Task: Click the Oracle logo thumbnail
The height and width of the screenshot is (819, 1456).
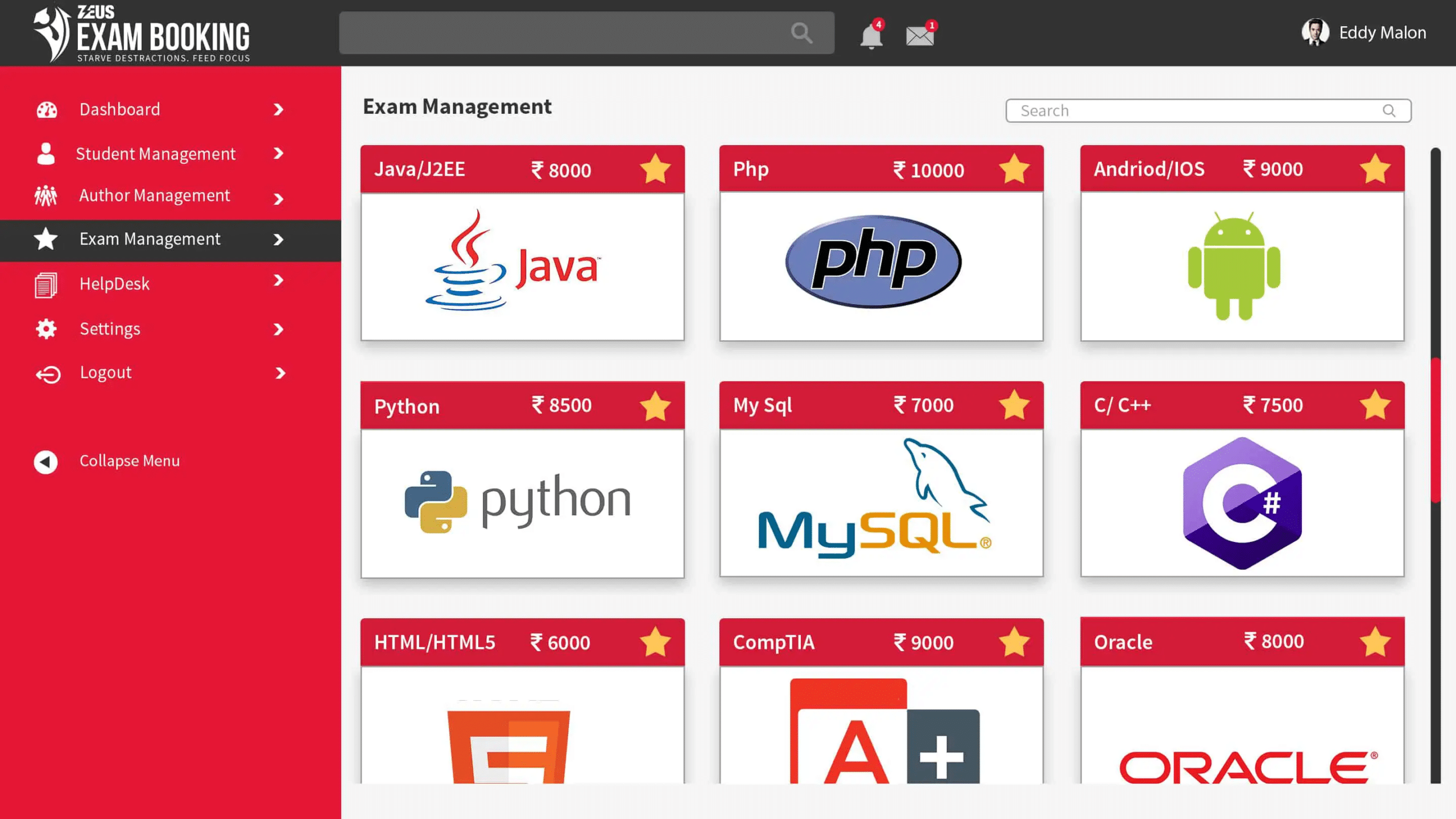Action: [x=1248, y=767]
